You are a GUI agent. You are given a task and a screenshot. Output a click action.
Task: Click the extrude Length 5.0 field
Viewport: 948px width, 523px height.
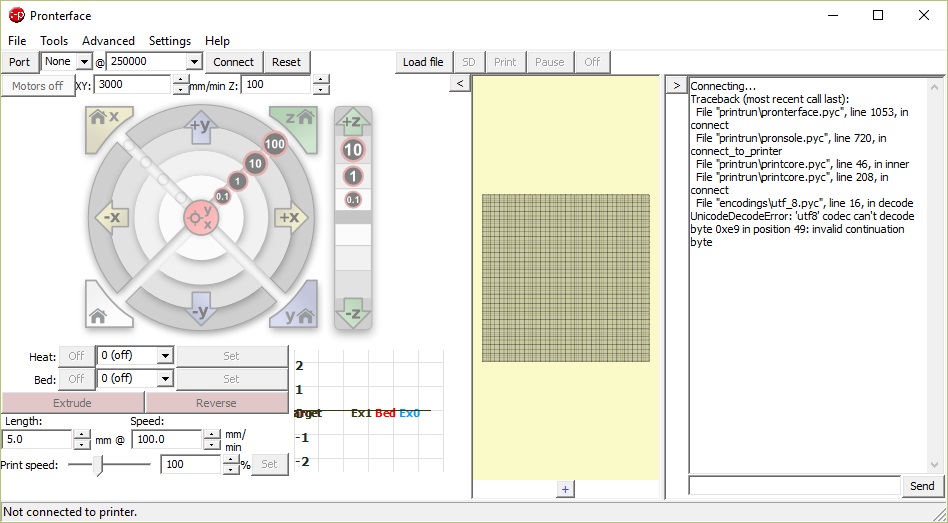click(x=37, y=440)
